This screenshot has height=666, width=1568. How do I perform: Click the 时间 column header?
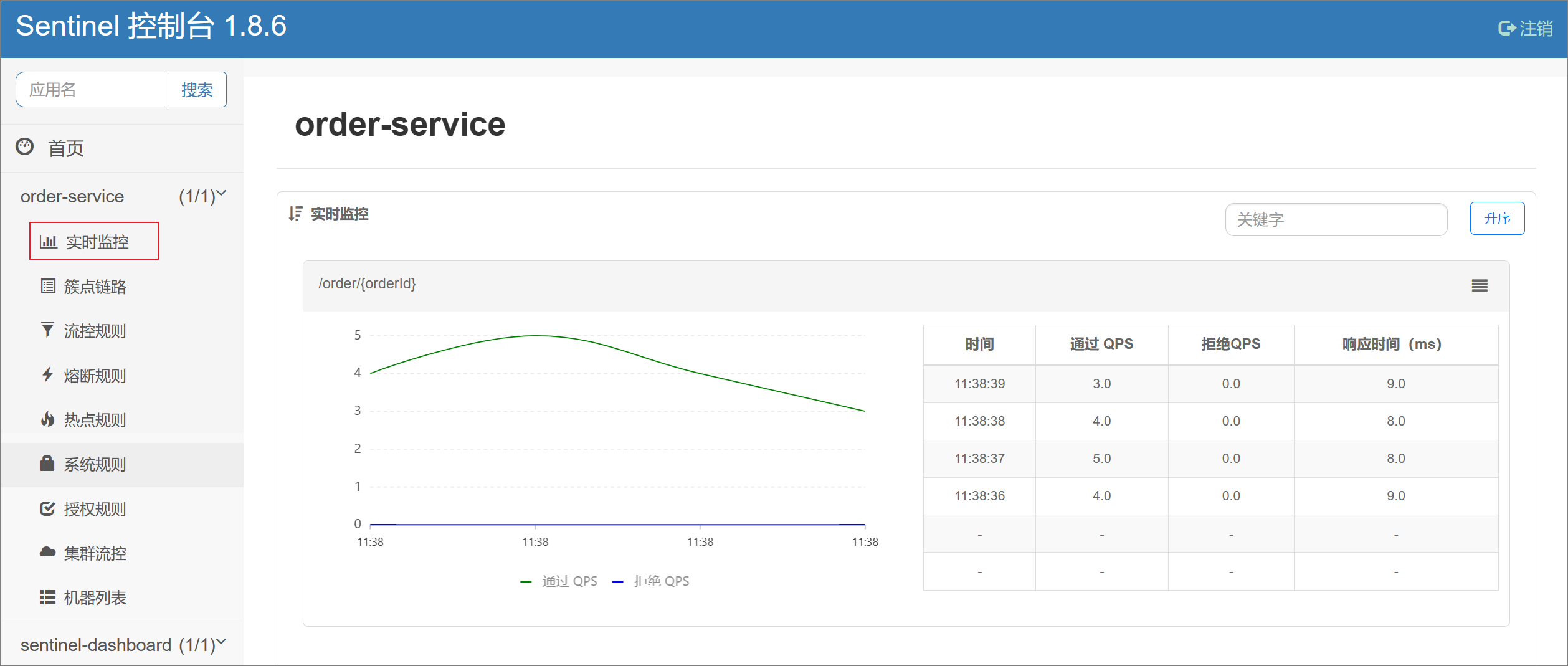[979, 344]
